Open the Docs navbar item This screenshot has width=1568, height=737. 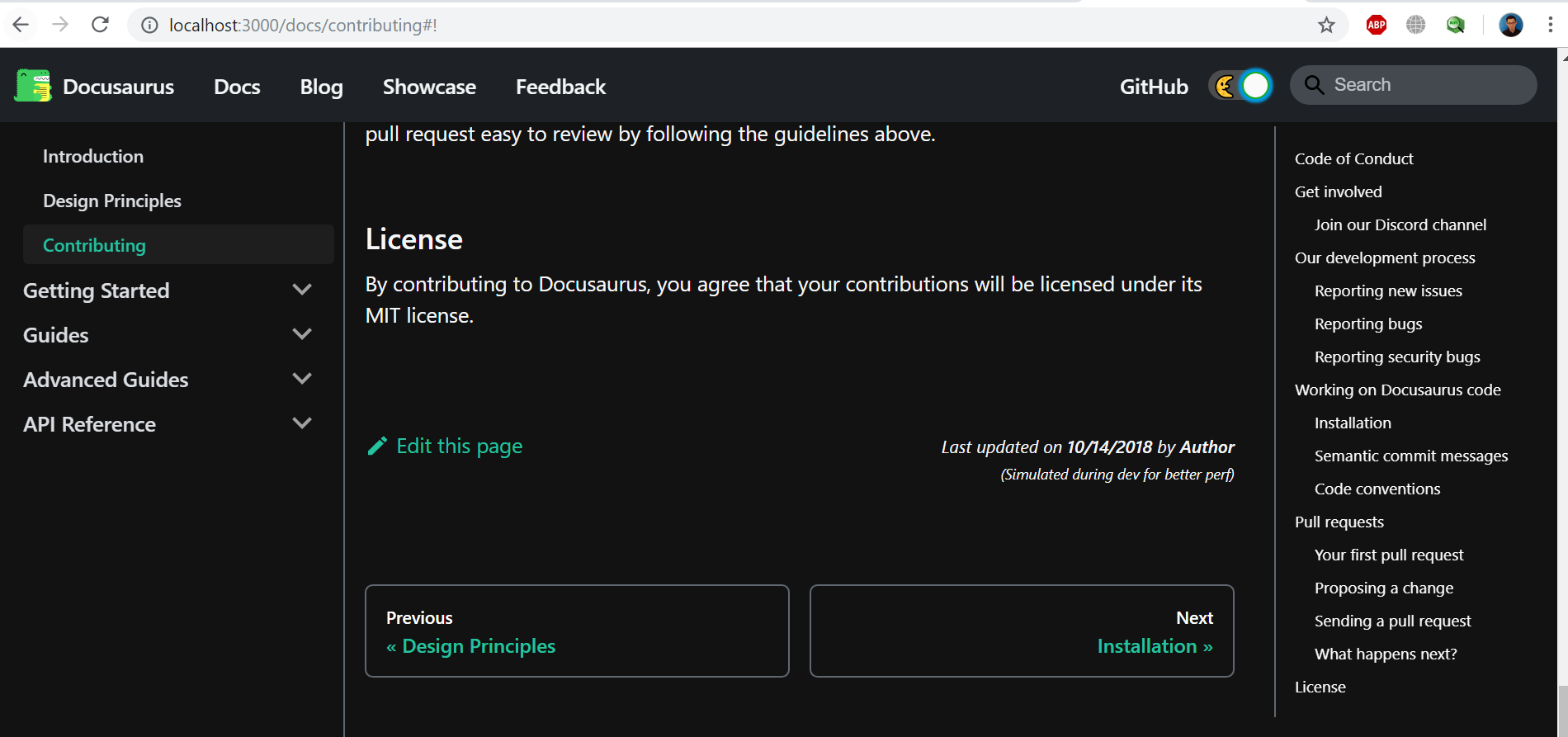tap(237, 87)
